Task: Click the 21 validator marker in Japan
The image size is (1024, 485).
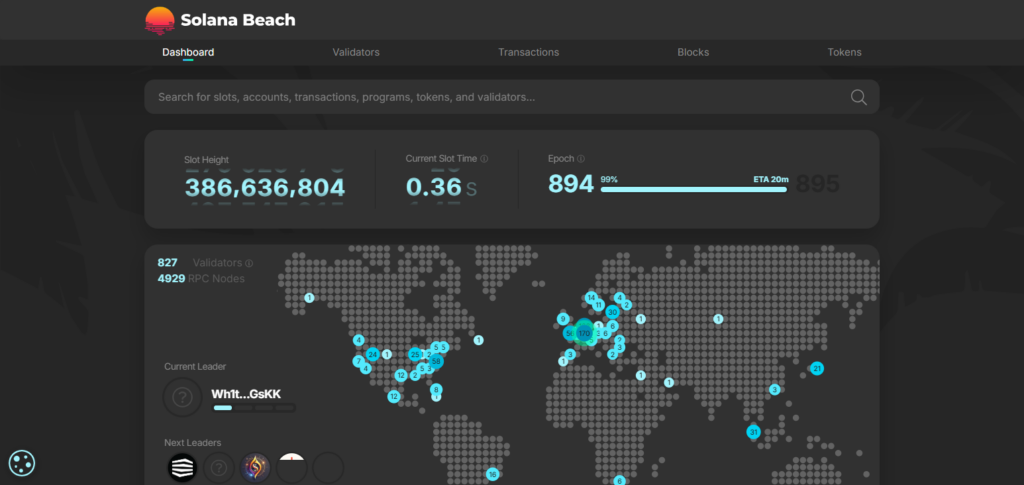Action: 817,369
